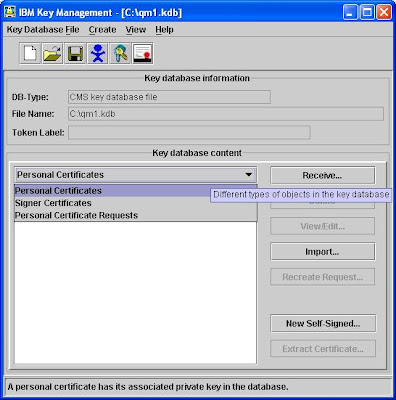Image resolution: width=396 pixels, height=400 pixels.
Task: Click the Open key database folder icon
Action: pyautogui.click(x=53, y=53)
